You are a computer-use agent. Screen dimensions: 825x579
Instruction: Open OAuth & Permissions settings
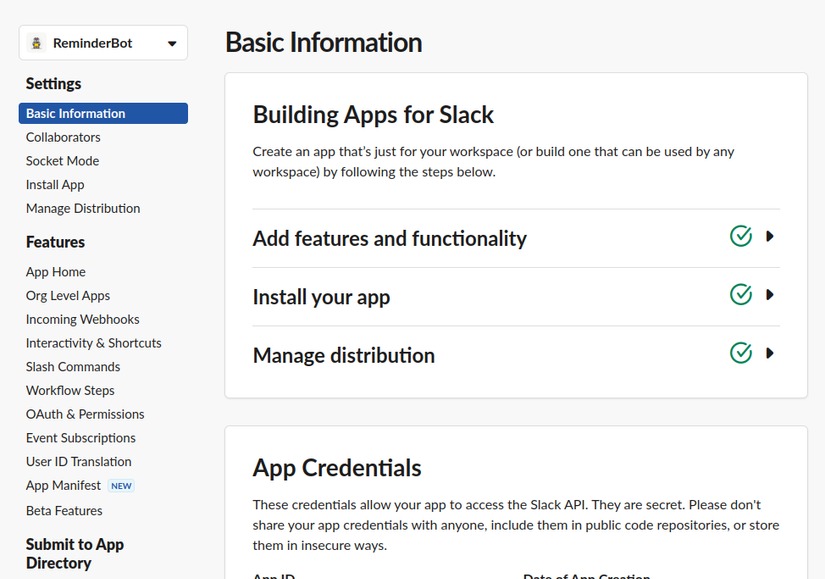tap(85, 413)
